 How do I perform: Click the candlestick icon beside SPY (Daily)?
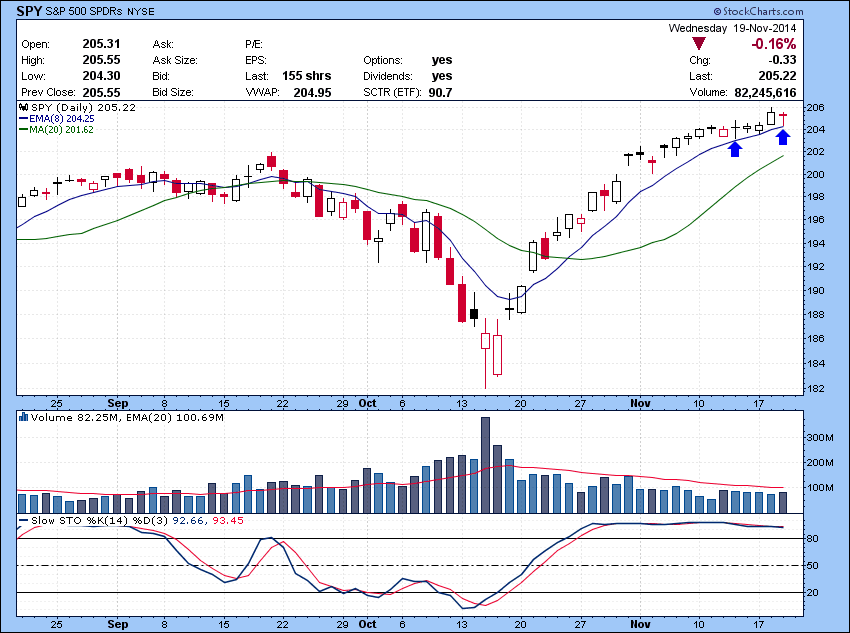pos(24,107)
